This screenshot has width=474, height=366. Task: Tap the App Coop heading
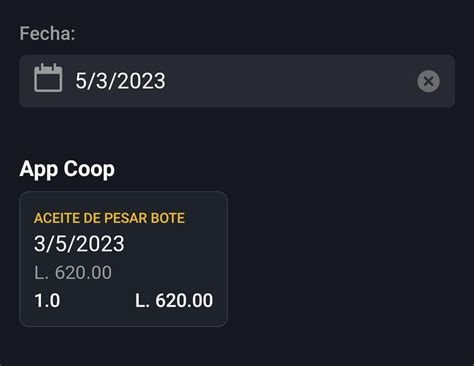click(x=67, y=169)
